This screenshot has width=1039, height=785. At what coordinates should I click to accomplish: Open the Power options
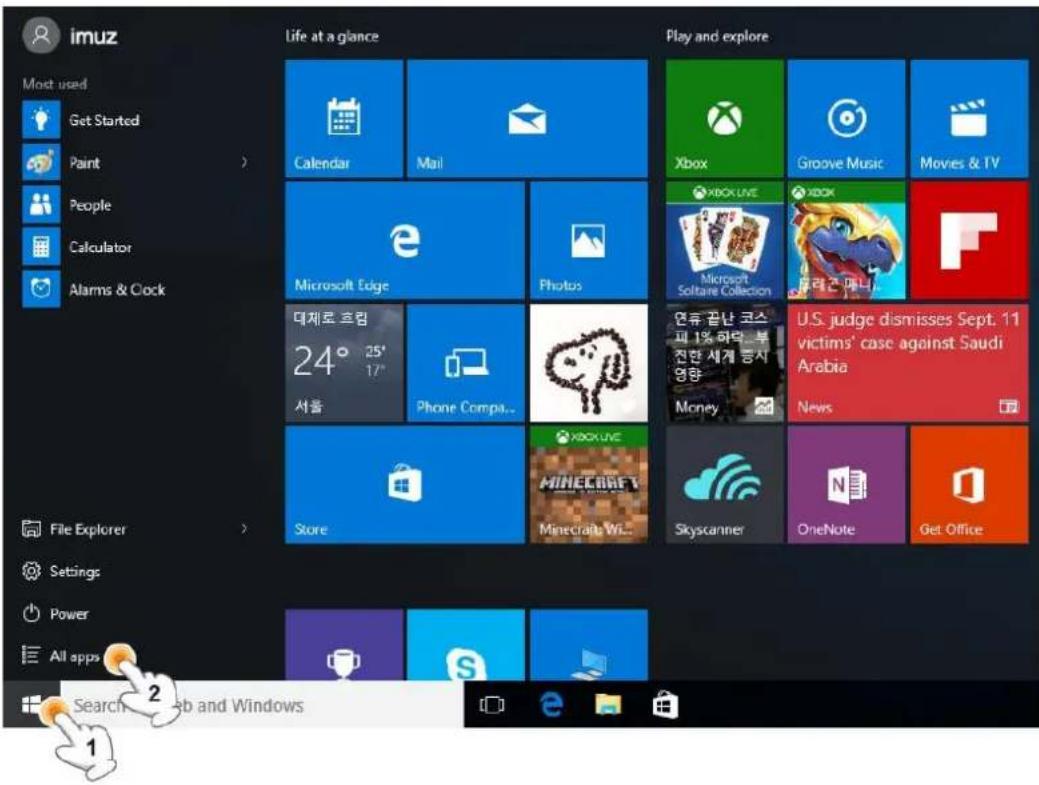click(x=55, y=613)
